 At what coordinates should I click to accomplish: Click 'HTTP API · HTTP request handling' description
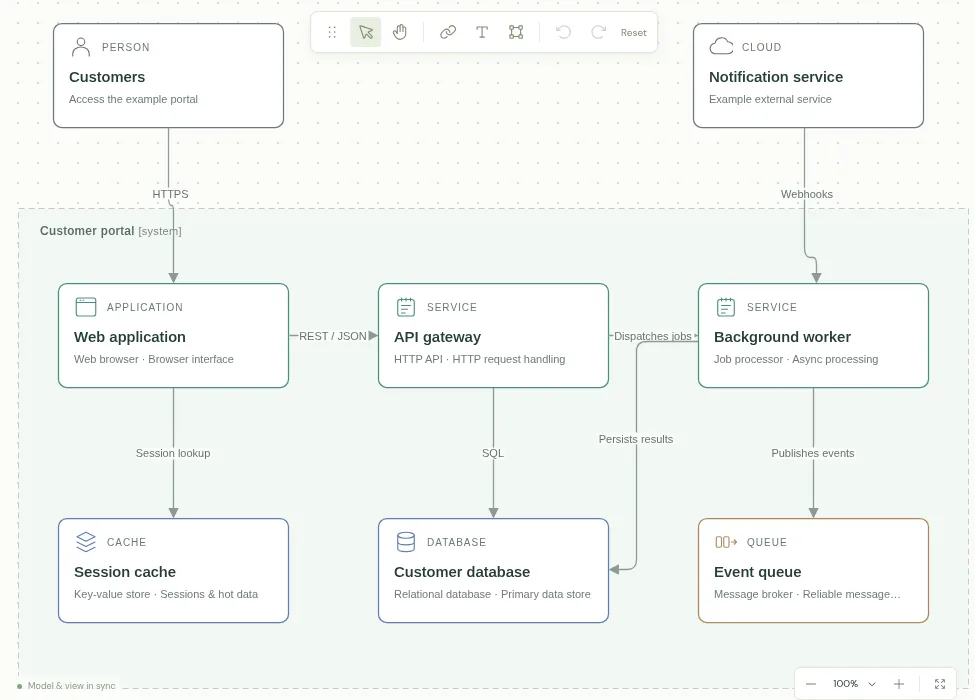[x=479, y=359]
